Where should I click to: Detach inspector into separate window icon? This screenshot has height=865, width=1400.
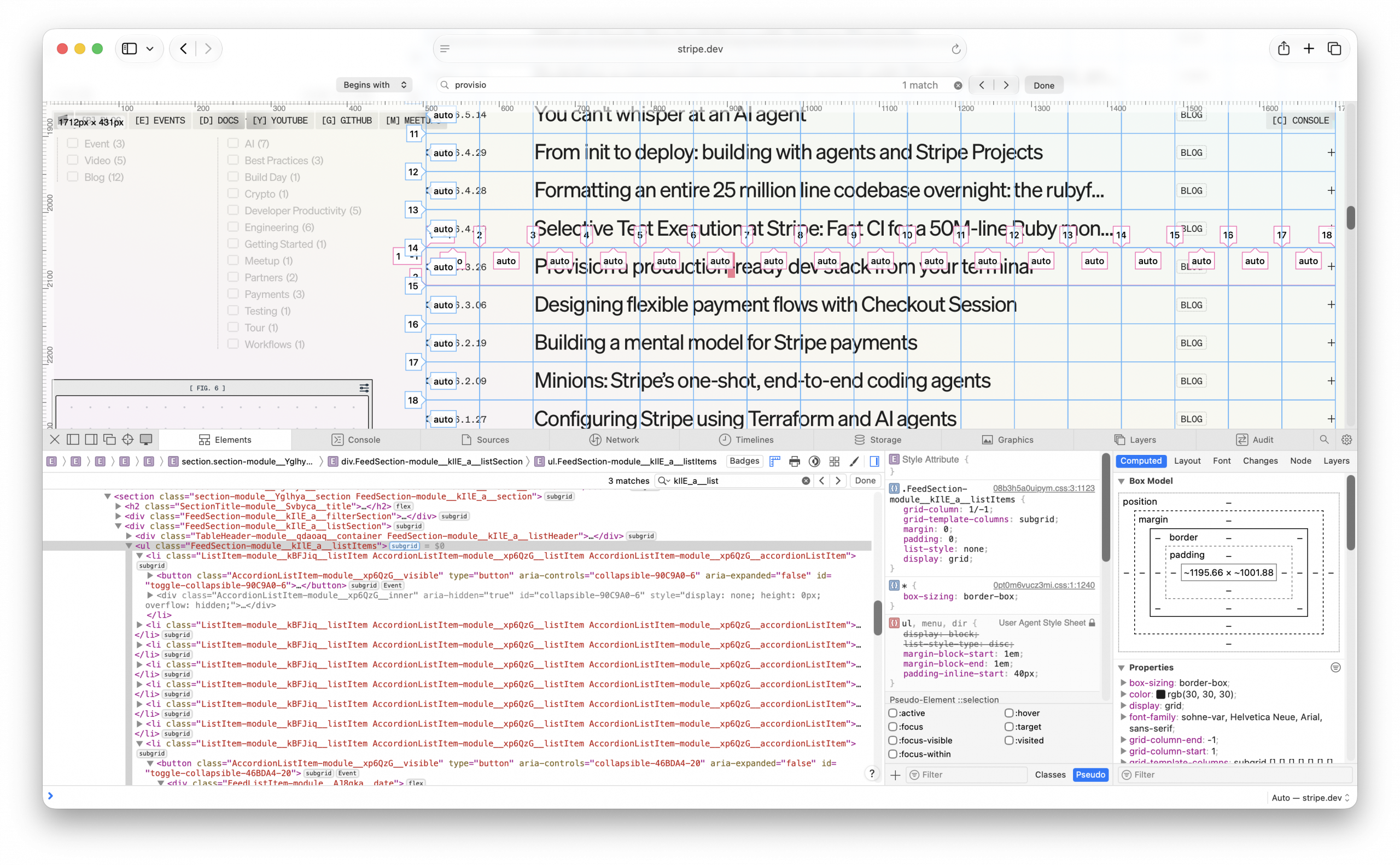pyautogui.click(x=109, y=440)
